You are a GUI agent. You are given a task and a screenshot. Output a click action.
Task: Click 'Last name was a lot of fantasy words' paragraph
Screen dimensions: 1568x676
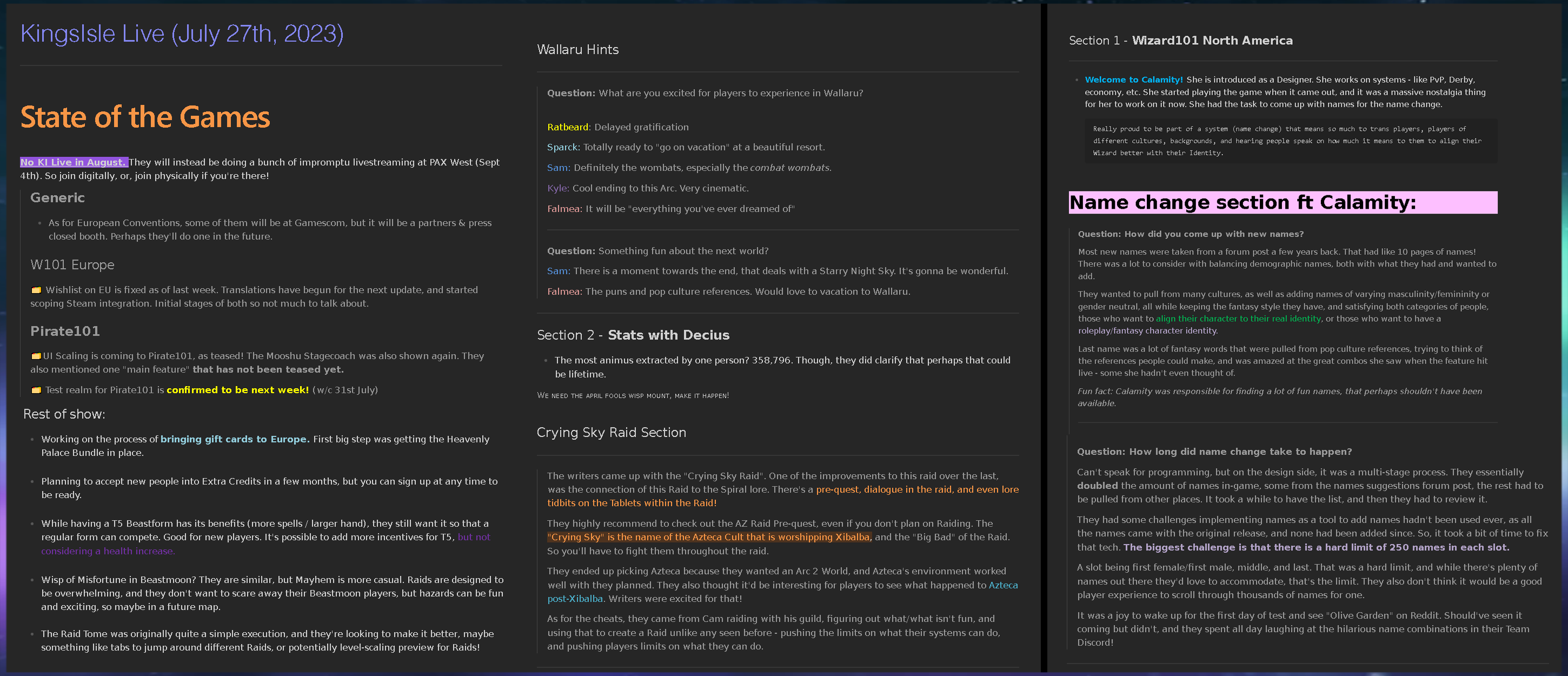tap(1283, 361)
